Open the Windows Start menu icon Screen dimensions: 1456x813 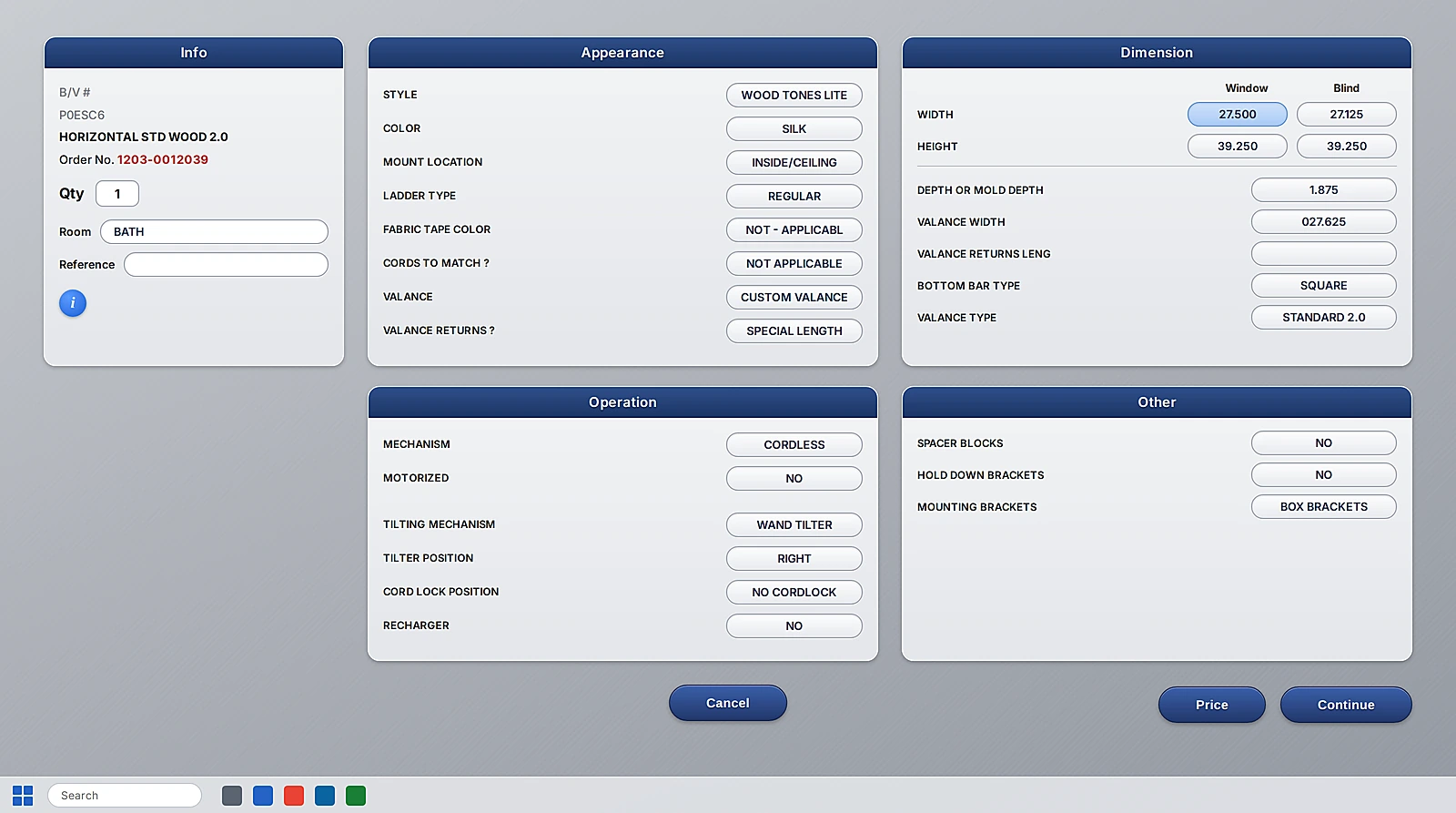point(23,796)
